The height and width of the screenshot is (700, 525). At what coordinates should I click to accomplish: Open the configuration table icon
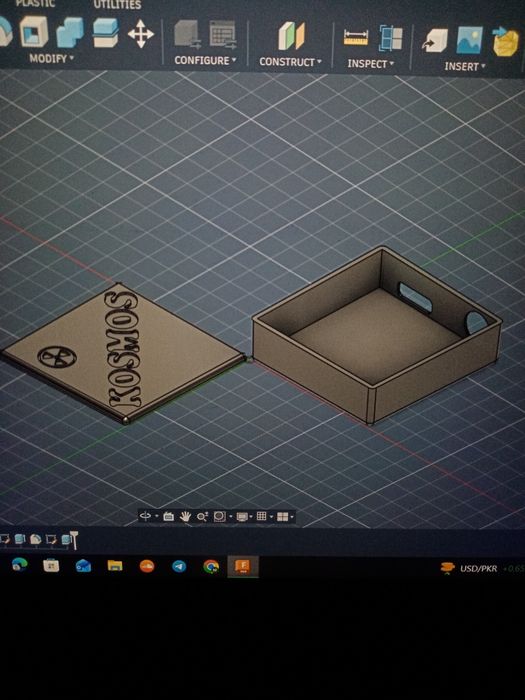(223, 34)
